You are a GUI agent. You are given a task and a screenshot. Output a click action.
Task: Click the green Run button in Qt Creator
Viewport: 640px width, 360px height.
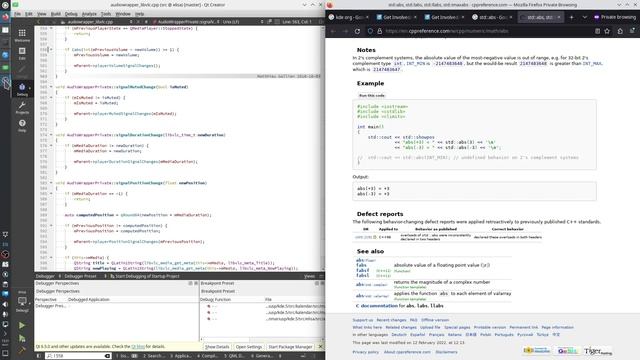[x=22, y=325]
